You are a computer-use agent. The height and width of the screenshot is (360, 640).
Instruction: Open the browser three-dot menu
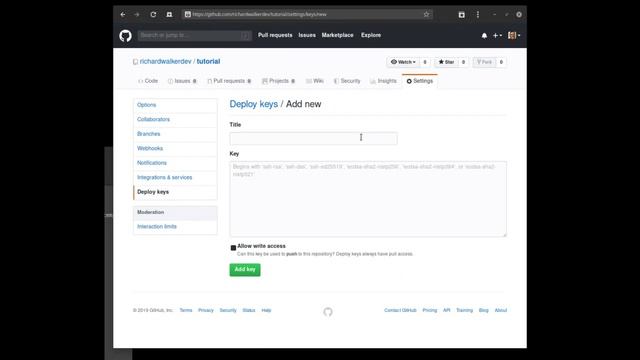coord(478,14)
